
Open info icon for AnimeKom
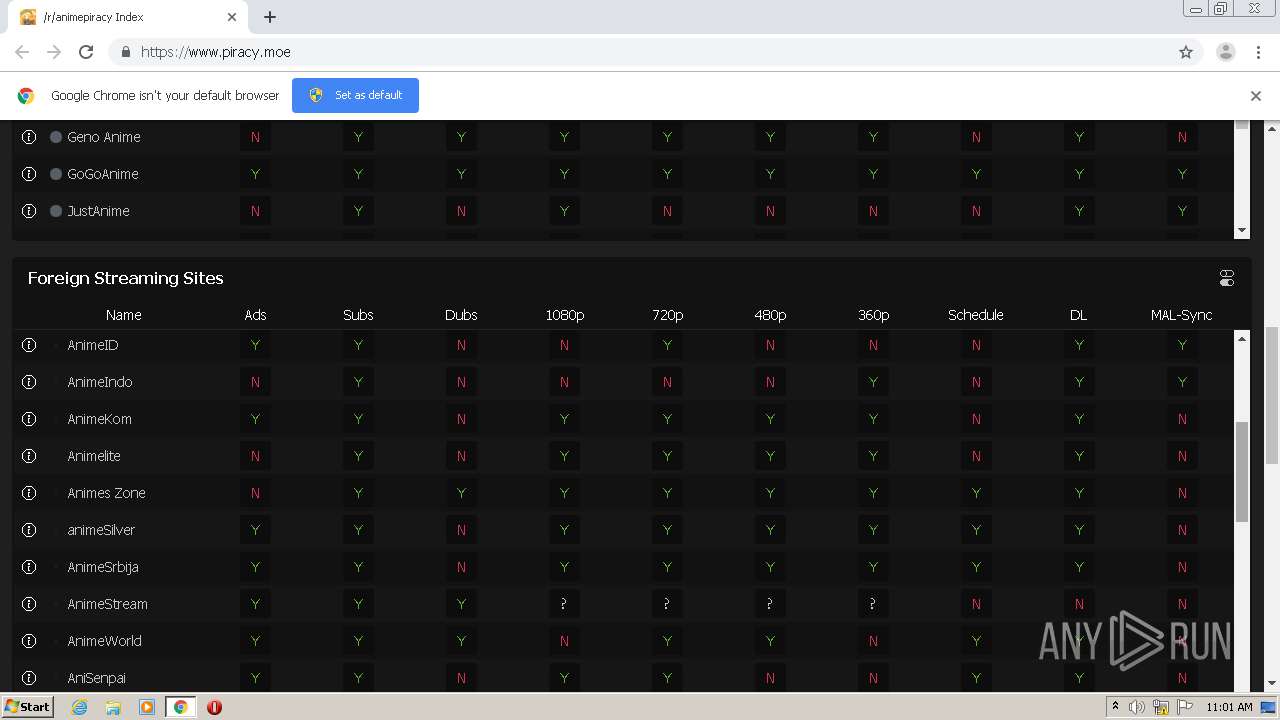click(x=29, y=419)
